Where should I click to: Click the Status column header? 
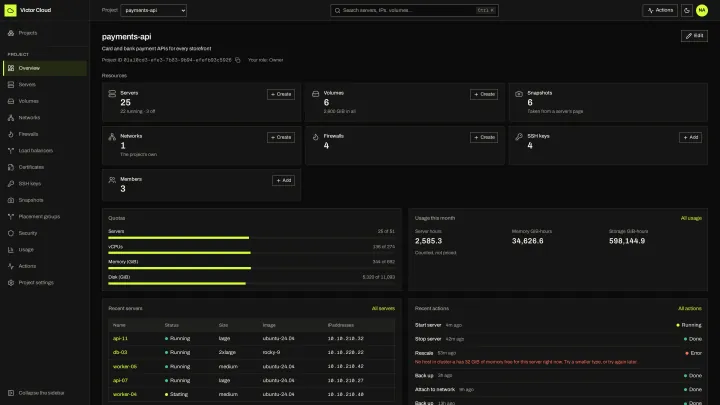[172, 325]
